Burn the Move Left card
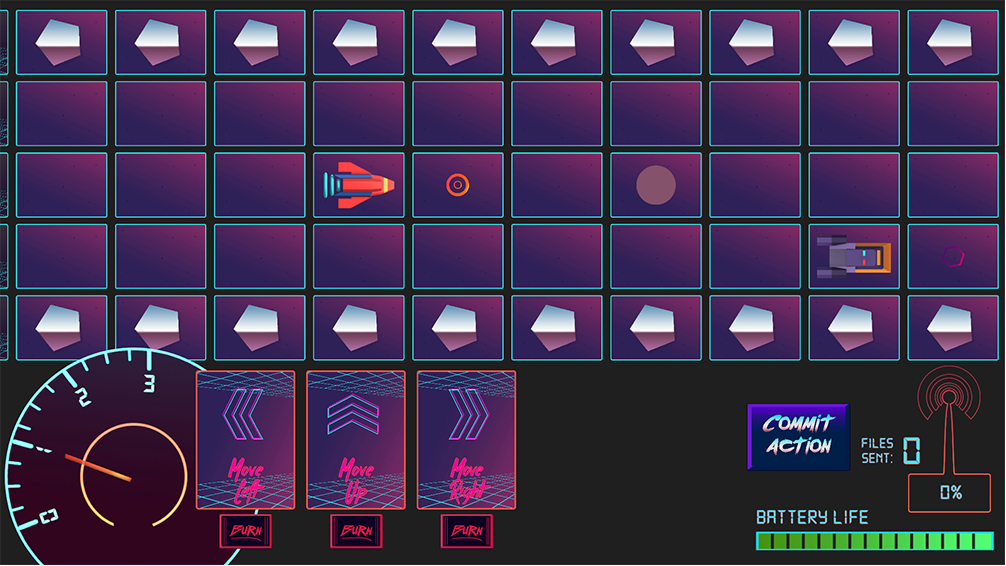This screenshot has width=1006, height=566. 246,531
